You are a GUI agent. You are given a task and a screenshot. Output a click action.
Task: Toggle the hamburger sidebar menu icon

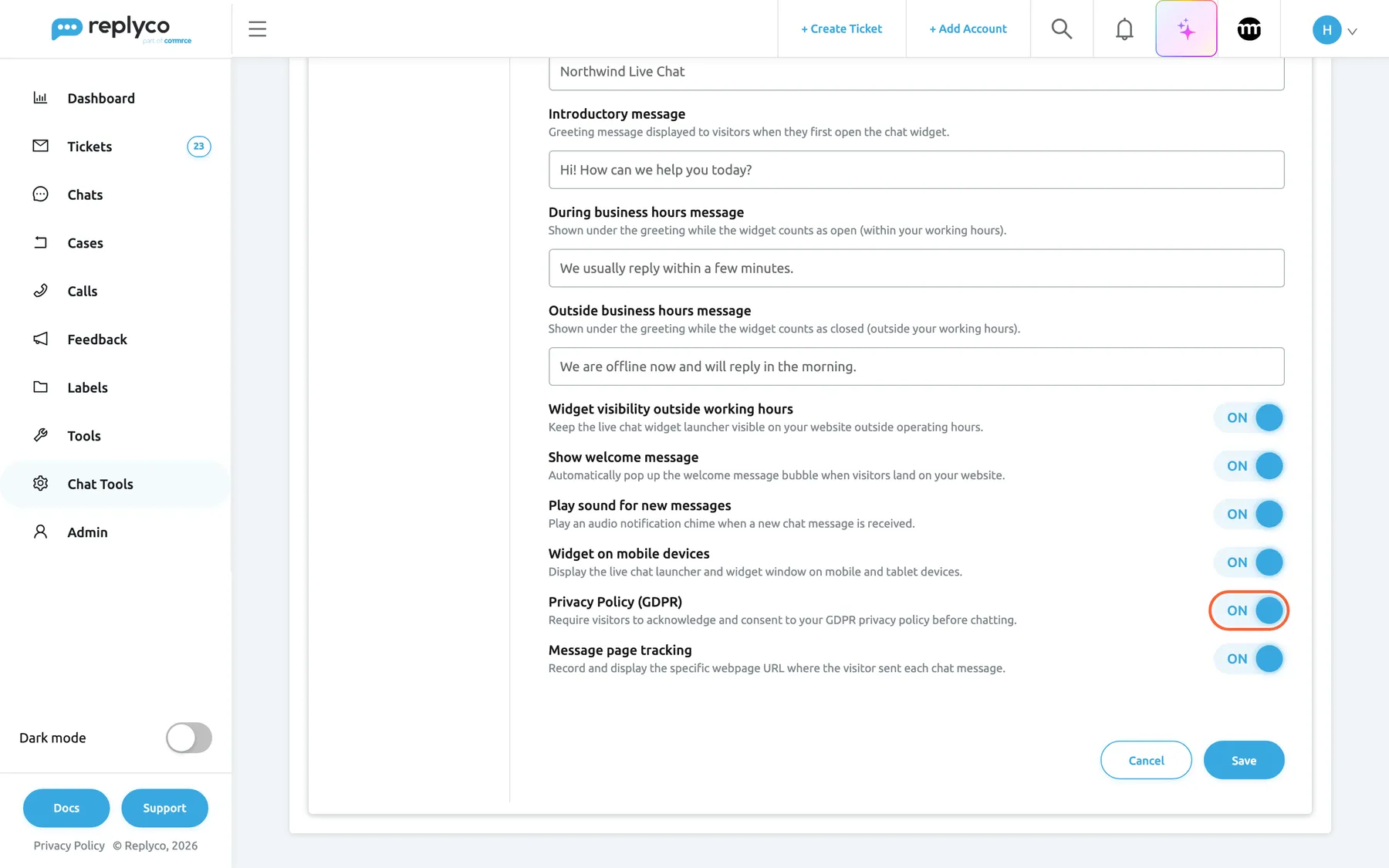[258, 29]
